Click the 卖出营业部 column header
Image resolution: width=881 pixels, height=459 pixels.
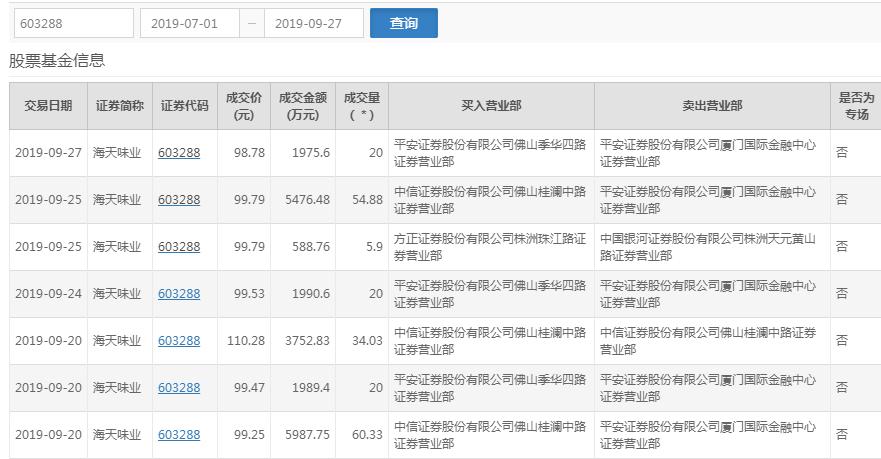(x=712, y=106)
